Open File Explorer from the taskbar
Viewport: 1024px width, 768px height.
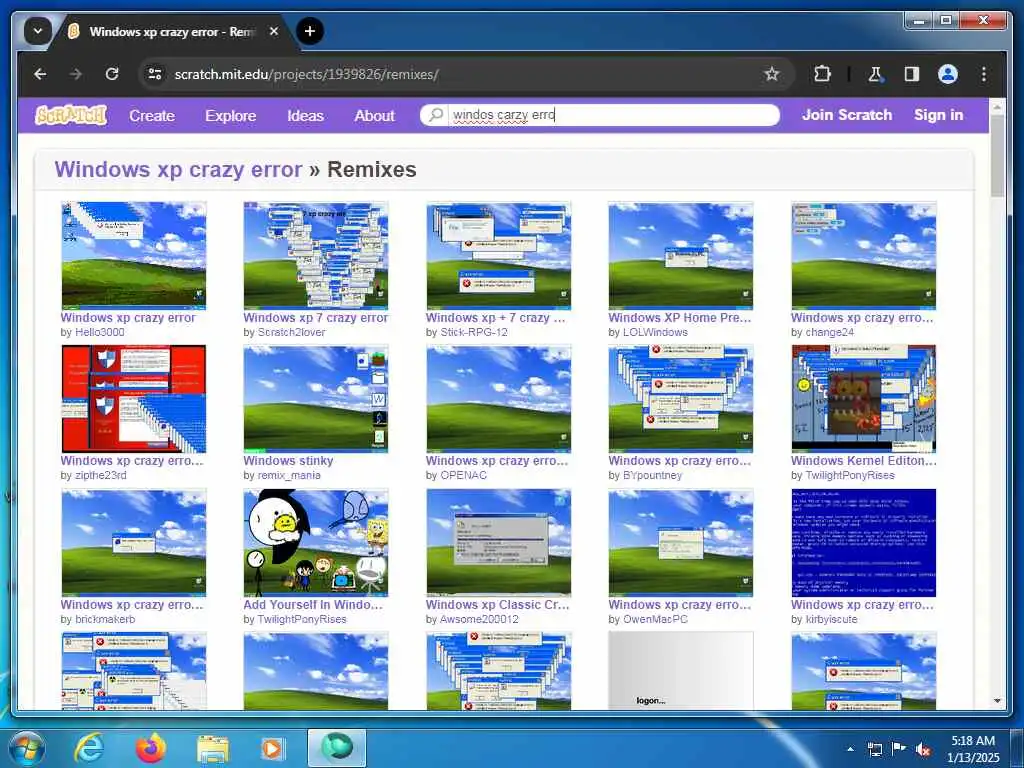213,749
